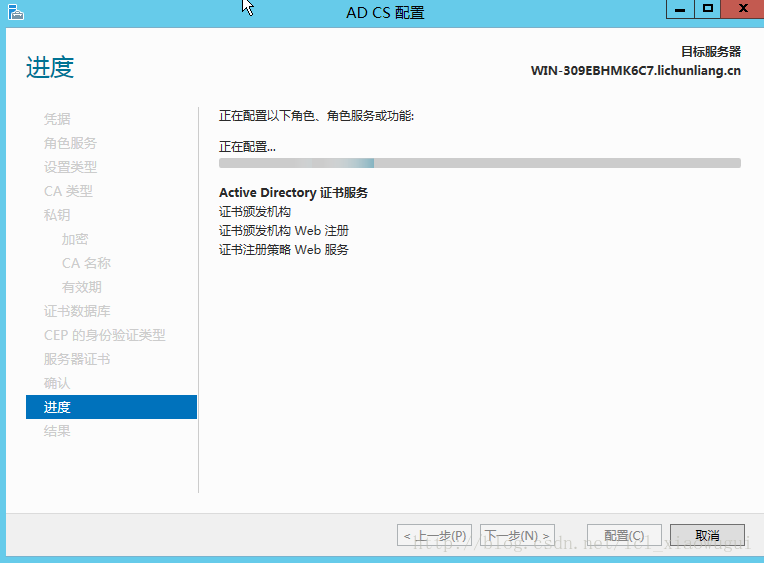The image size is (764, 563).
Task: Click the configuration progress bar
Action: [x=480, y=163]
